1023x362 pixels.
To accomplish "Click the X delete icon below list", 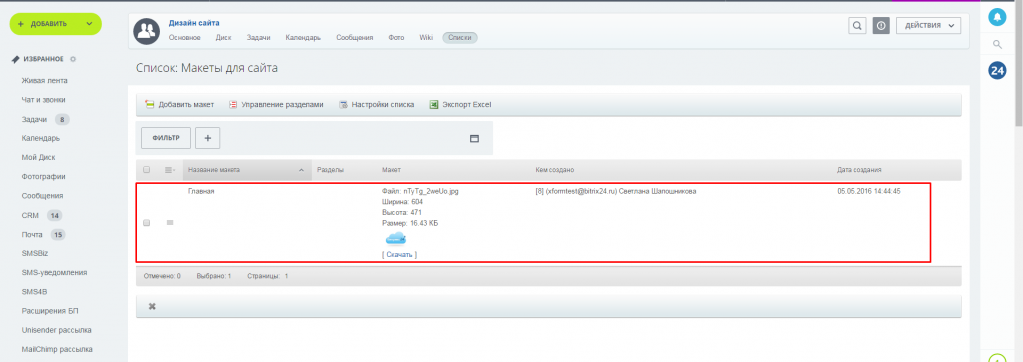I will pos(152,307).
